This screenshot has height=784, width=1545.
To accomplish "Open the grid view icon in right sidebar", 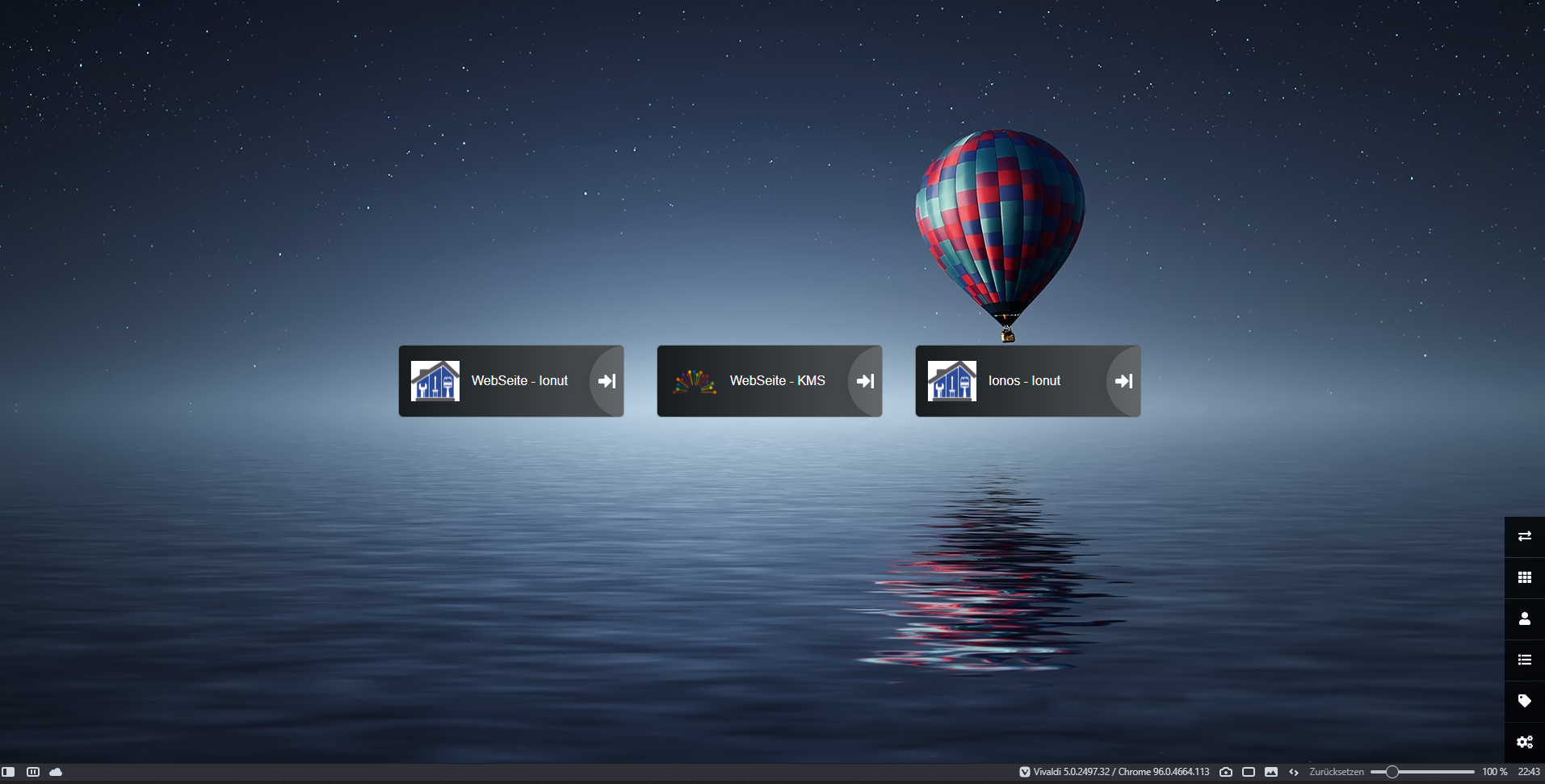I will [x=1525, y=577].
